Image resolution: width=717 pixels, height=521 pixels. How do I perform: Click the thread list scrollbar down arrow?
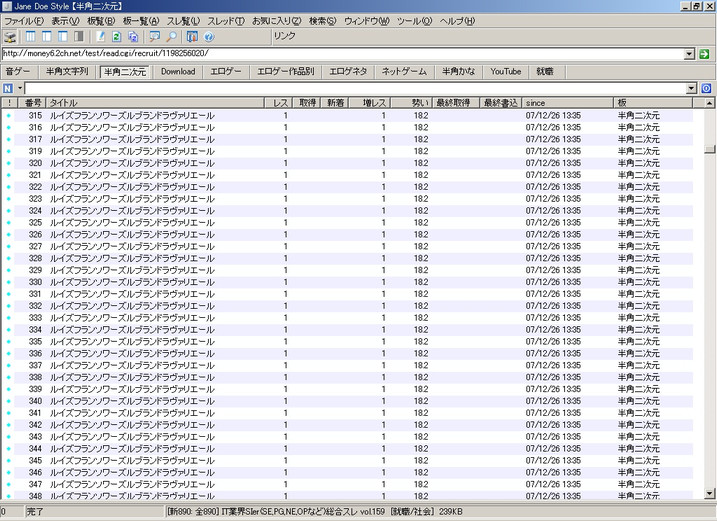click(709, 493)
